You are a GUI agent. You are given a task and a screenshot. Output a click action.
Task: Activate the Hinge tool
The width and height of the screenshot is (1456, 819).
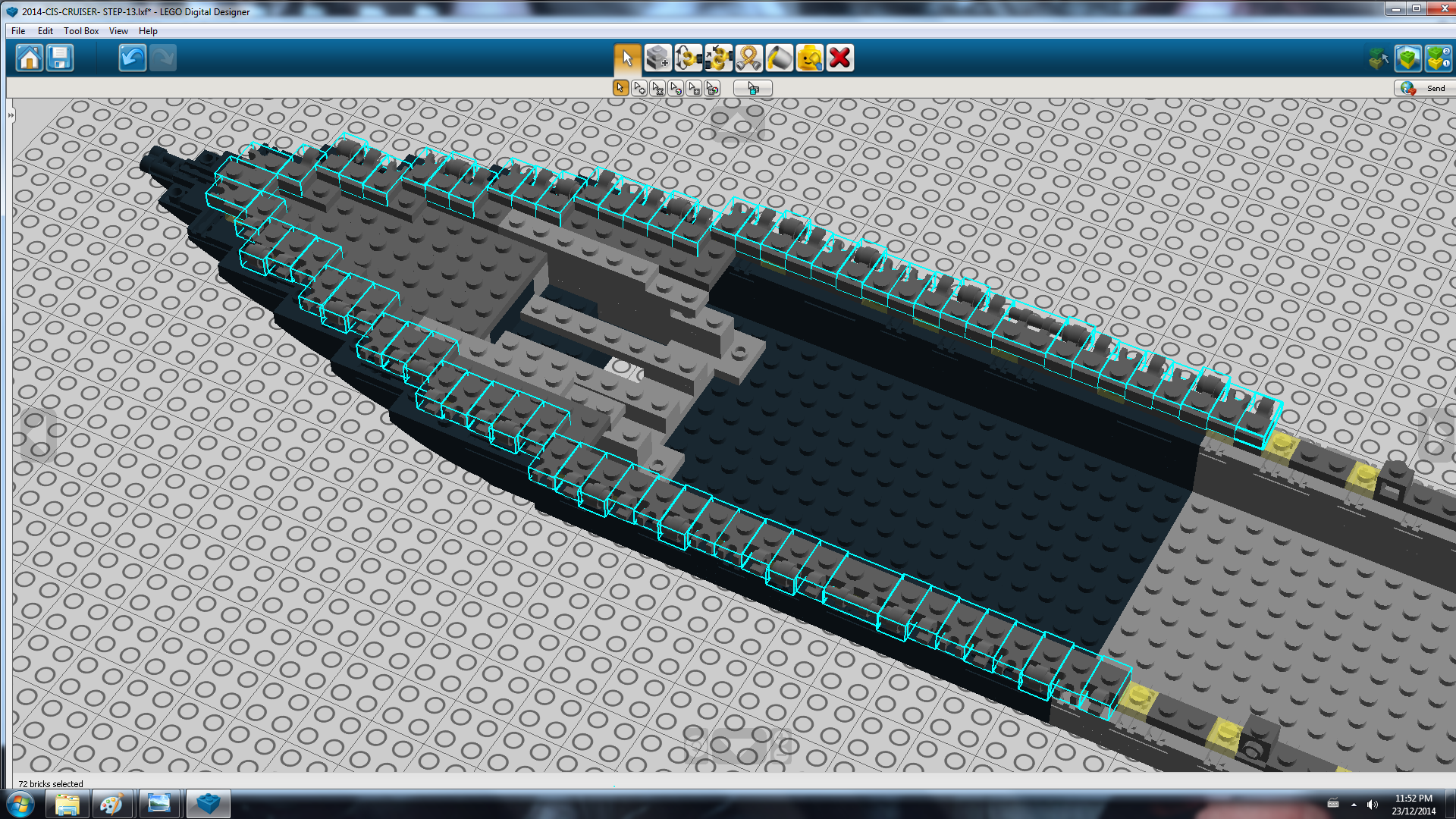688,58
